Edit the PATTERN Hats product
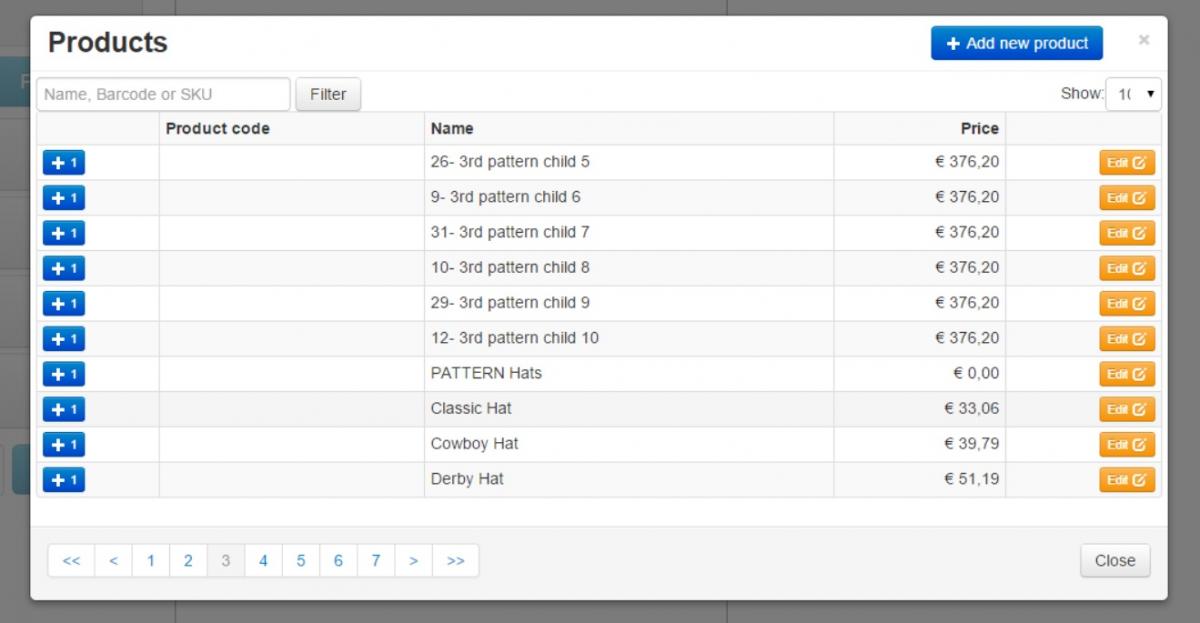The image size is (1200, 623). coord(1127,374)
